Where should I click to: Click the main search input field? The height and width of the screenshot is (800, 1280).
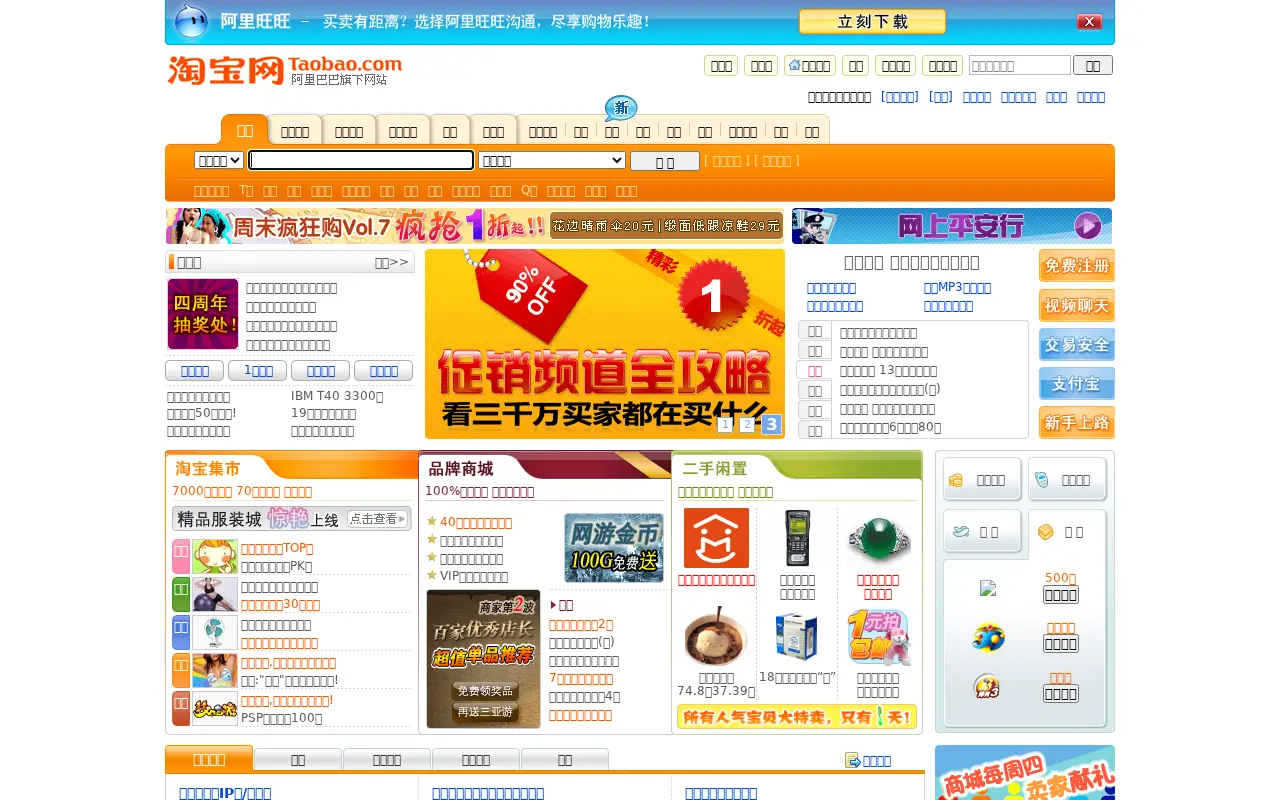(361, 160)
